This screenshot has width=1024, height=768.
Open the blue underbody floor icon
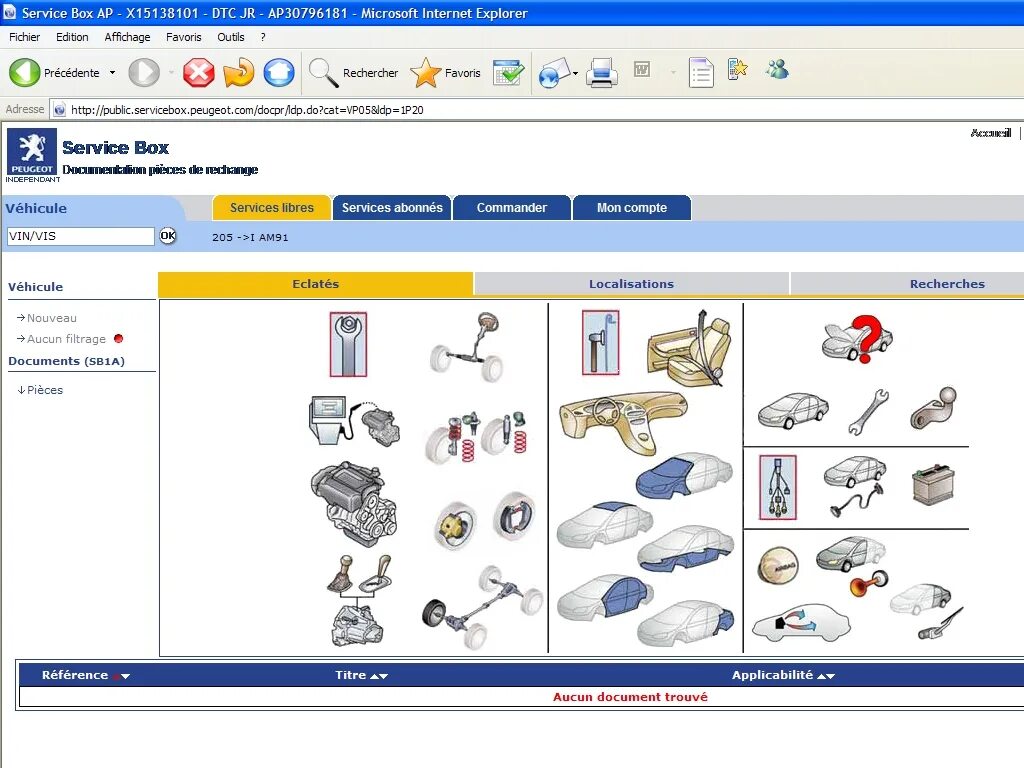coord(686,548)
